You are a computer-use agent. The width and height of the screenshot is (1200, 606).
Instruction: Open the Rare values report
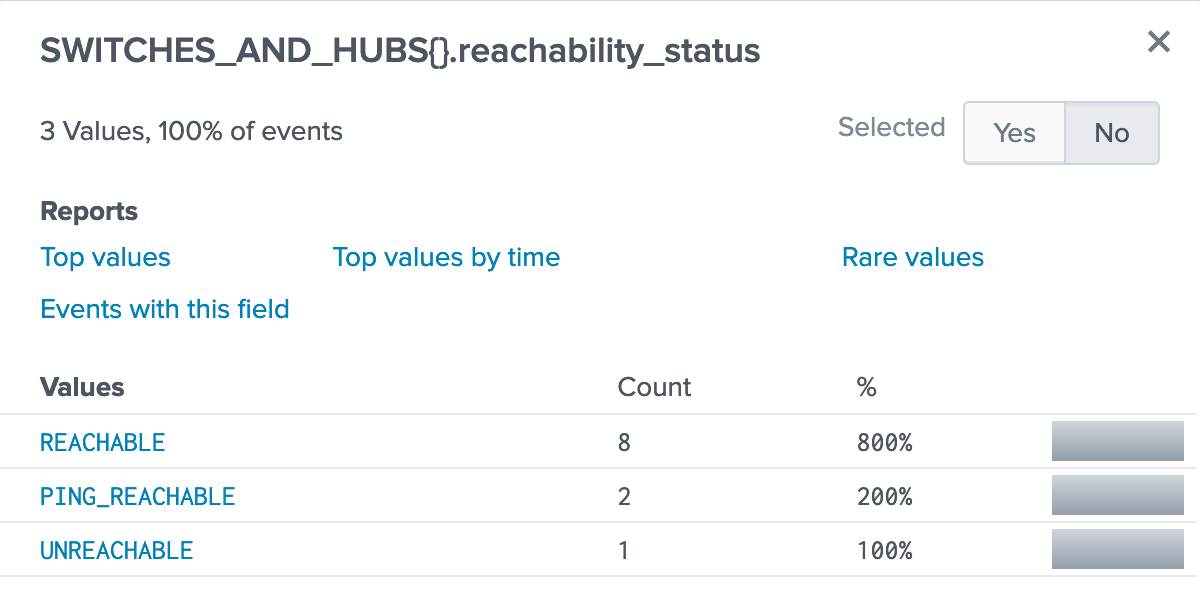tap(912, 257)
